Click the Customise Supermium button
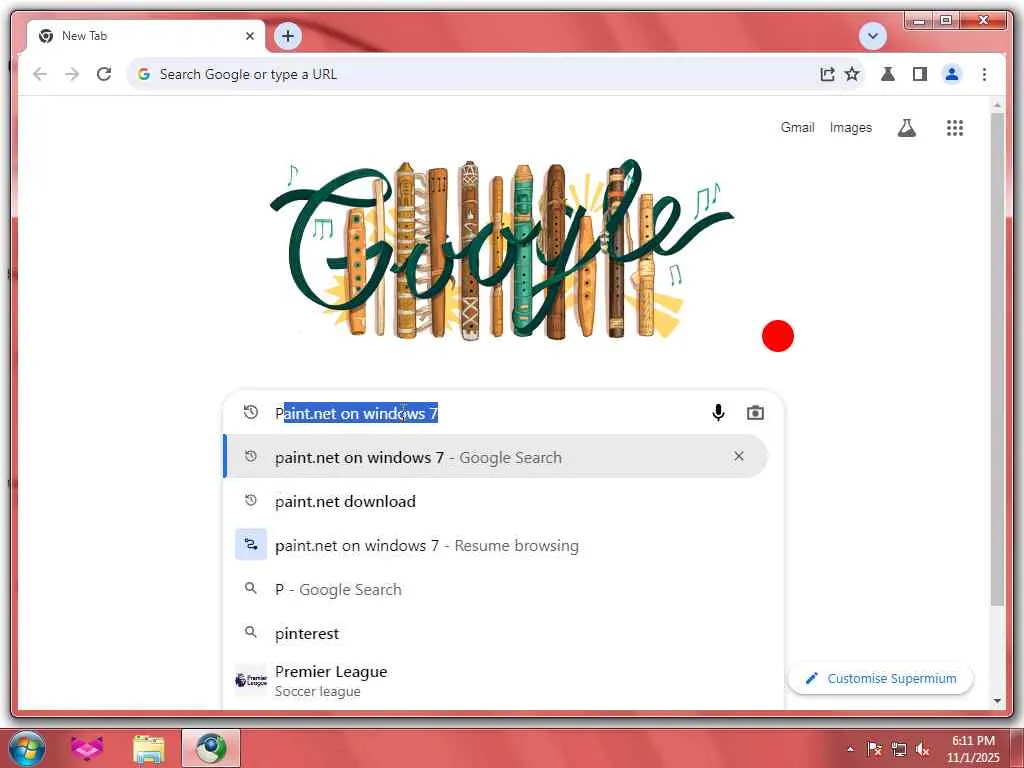Viewport: 1024px width, 768px height. click(x=880, y=679)
